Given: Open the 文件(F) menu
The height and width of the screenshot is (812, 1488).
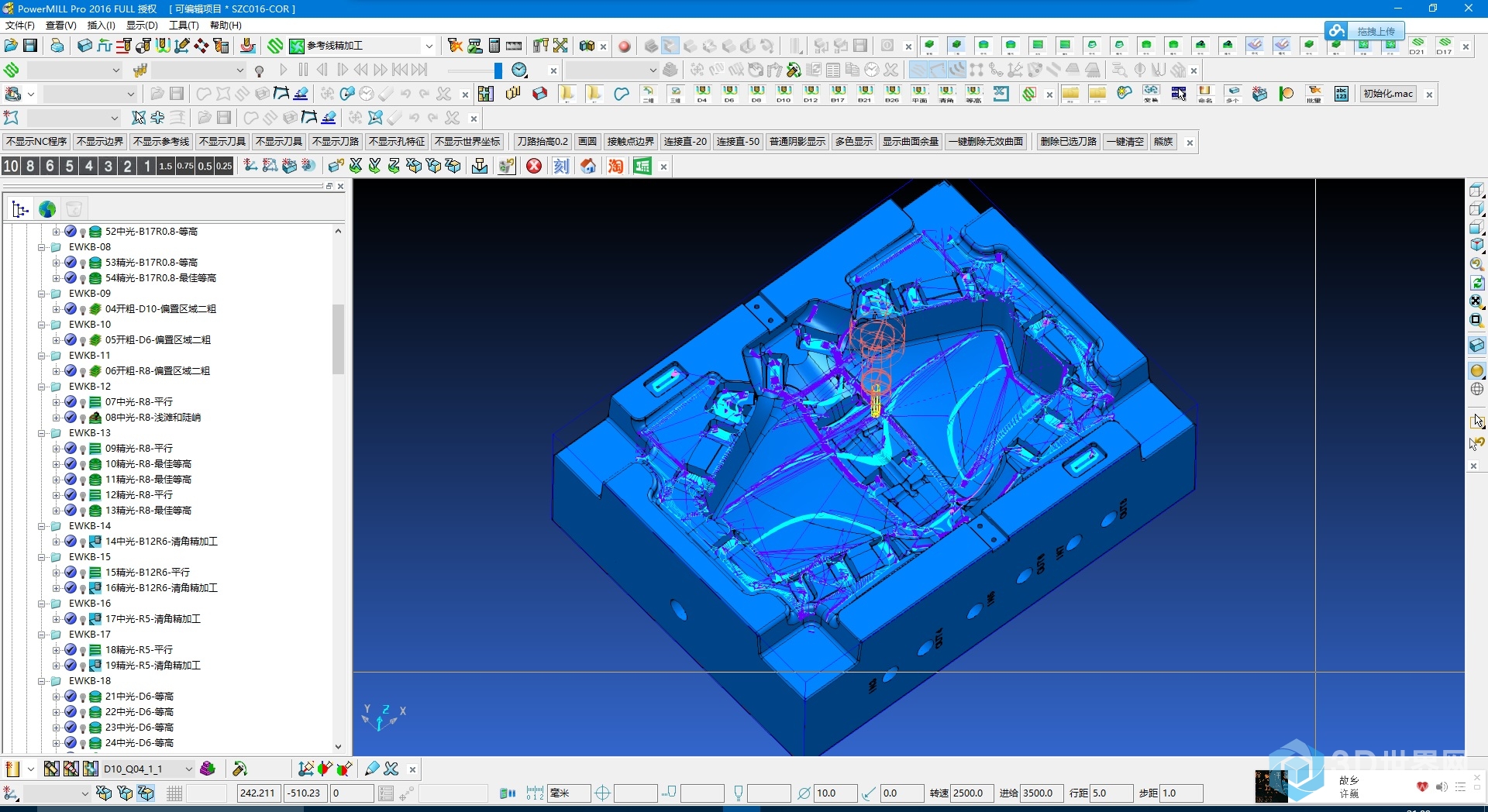Looking at the screenshot, I should tap(20, 25).
